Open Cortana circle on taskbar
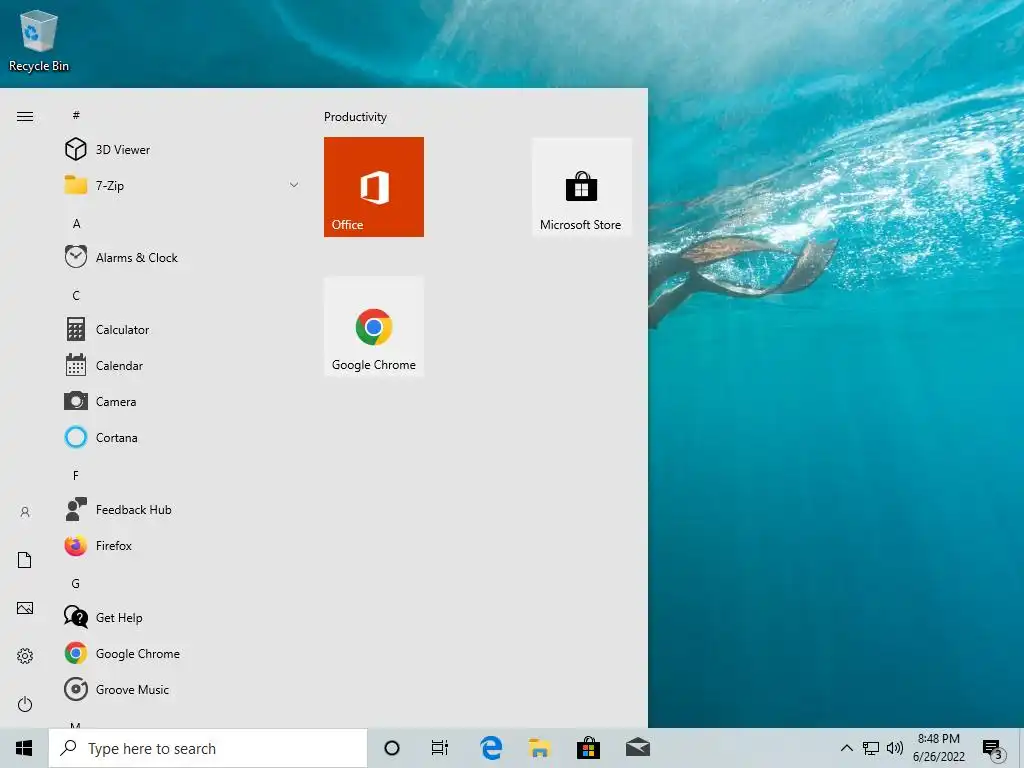Image resolution: width=1024 pixels, height=768 pixels. (x=392, y=748)
